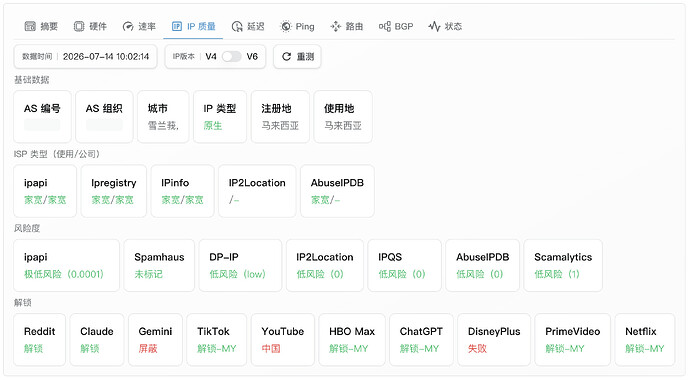Click ipapi 极低风险 (0.0001) risk card
690x380 pixels.
[x=66, y=265]
